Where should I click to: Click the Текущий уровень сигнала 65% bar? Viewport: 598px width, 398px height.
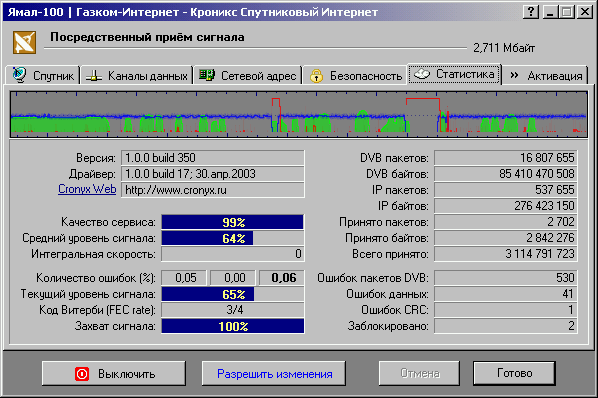(x=233, y=294)
